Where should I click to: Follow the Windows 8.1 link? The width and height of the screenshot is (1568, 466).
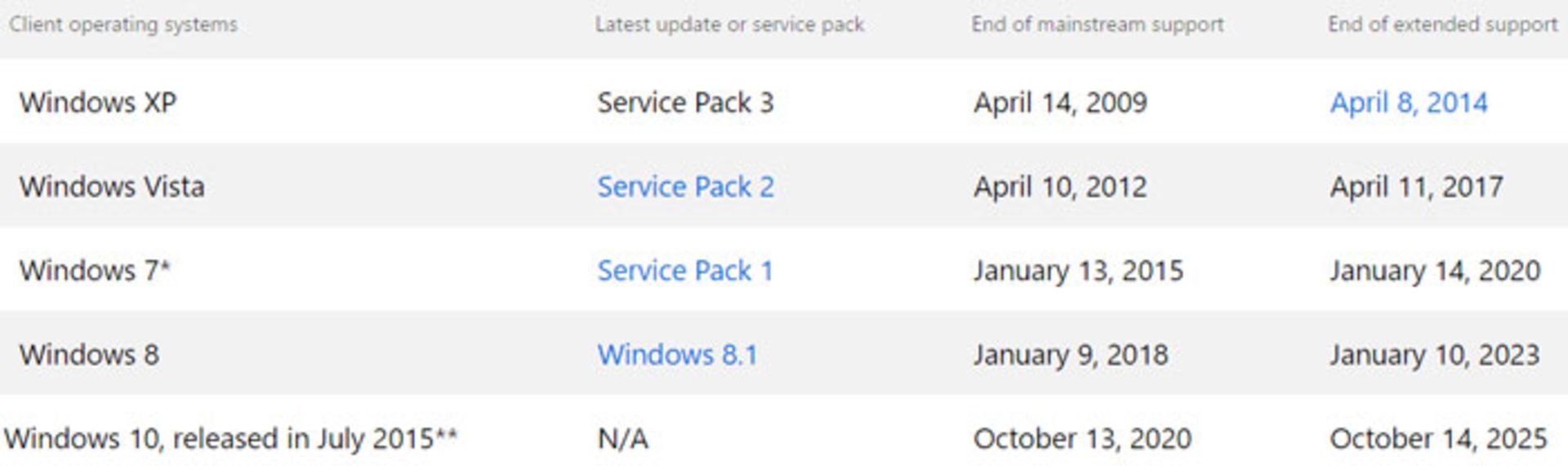[677, 355]
